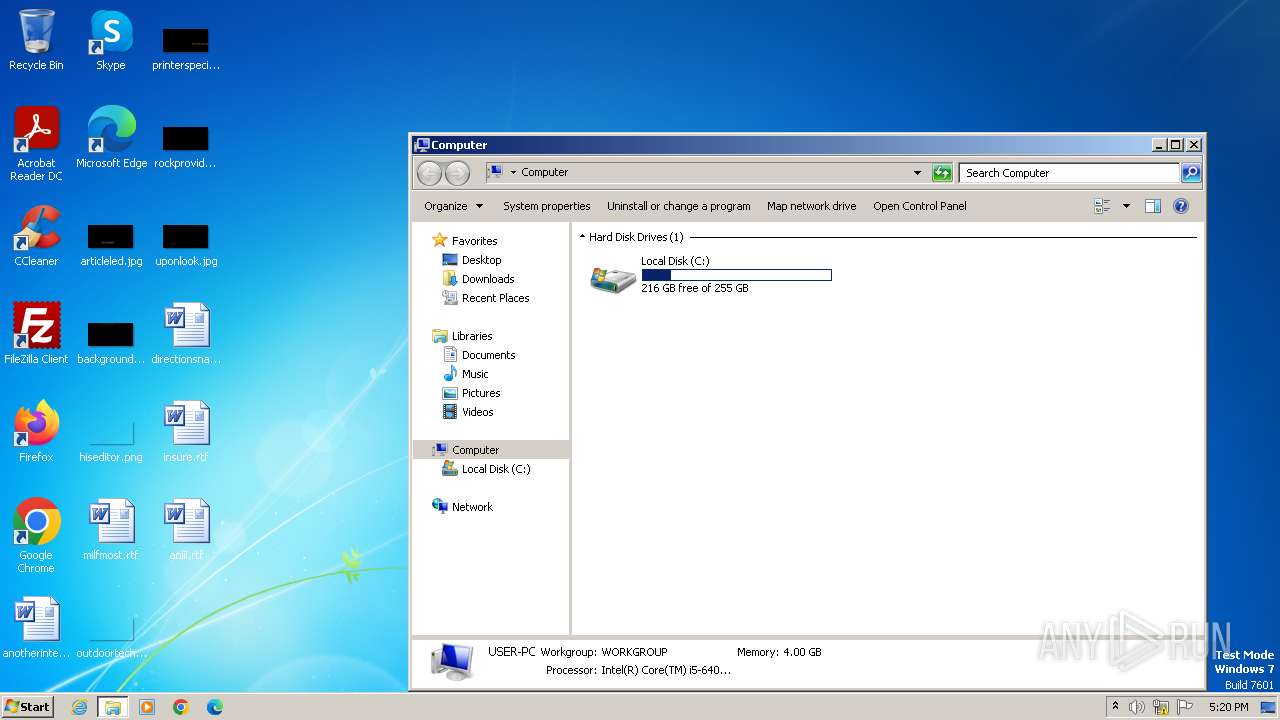Open the Music library
This screenshot has width=1280, height=720.
tap(465, 374)
